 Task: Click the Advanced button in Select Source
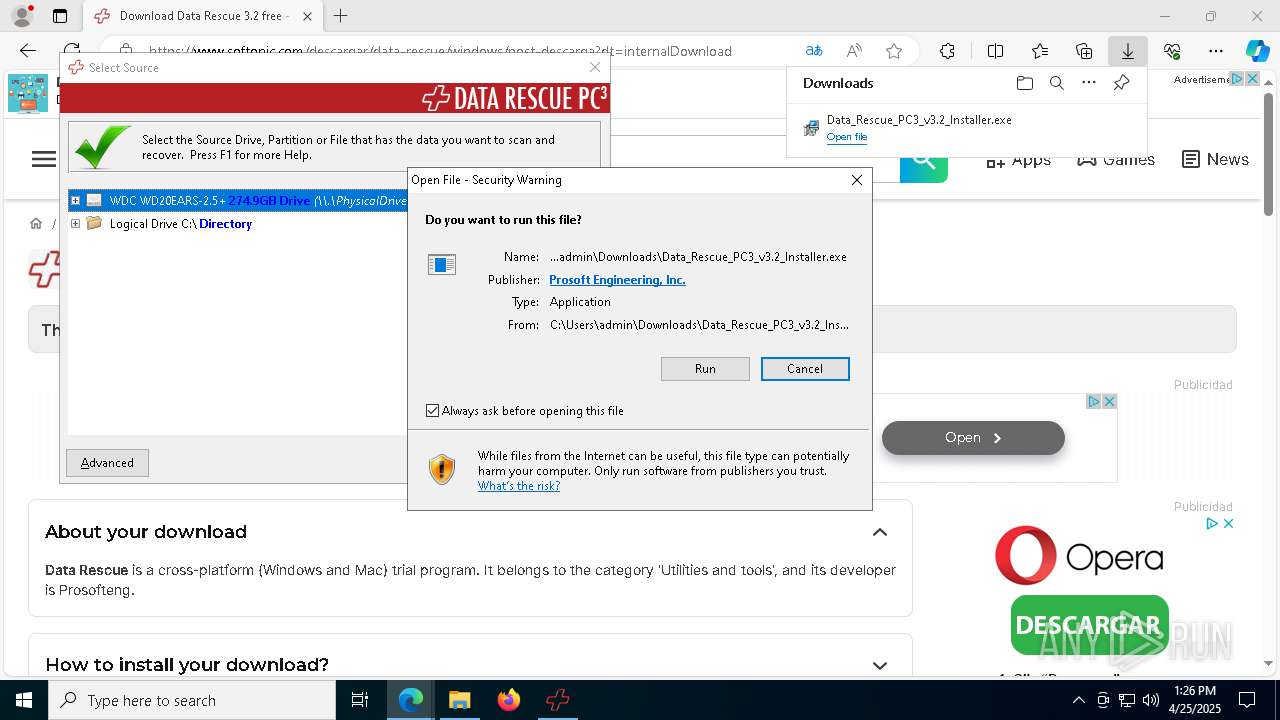click(x=107, y=463)
